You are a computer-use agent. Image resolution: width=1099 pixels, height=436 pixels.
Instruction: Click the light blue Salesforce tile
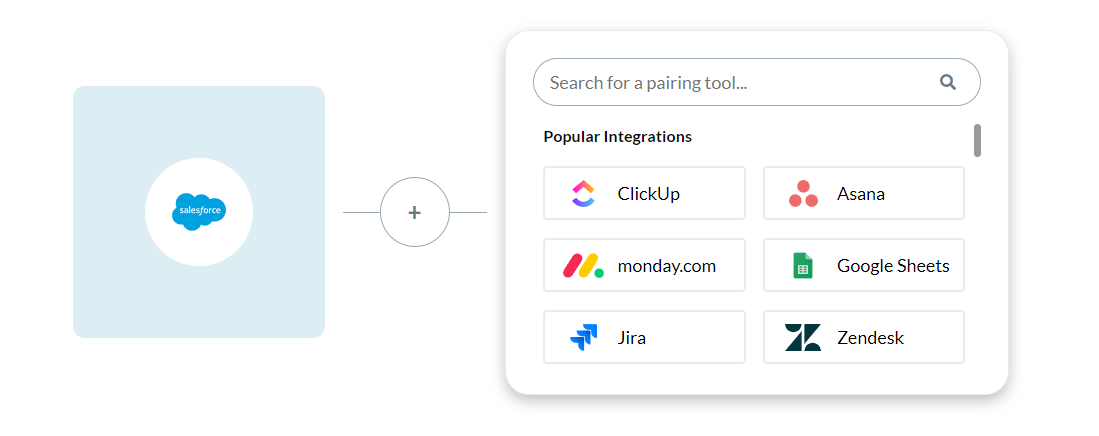click(x=199, y=212)
